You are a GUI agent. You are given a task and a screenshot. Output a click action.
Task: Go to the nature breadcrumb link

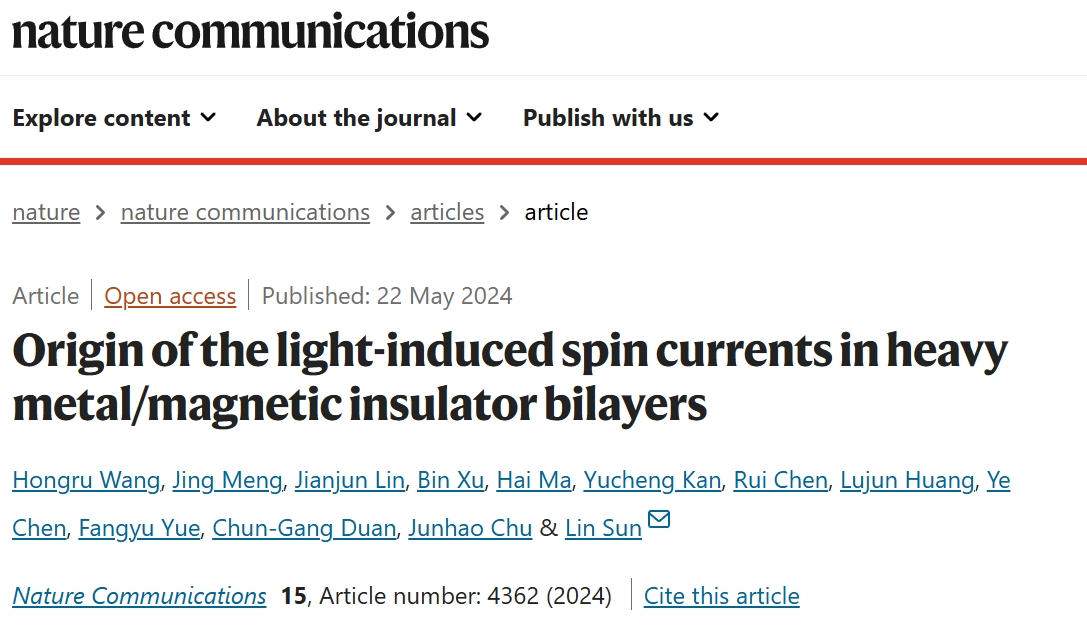click(46, 212)
